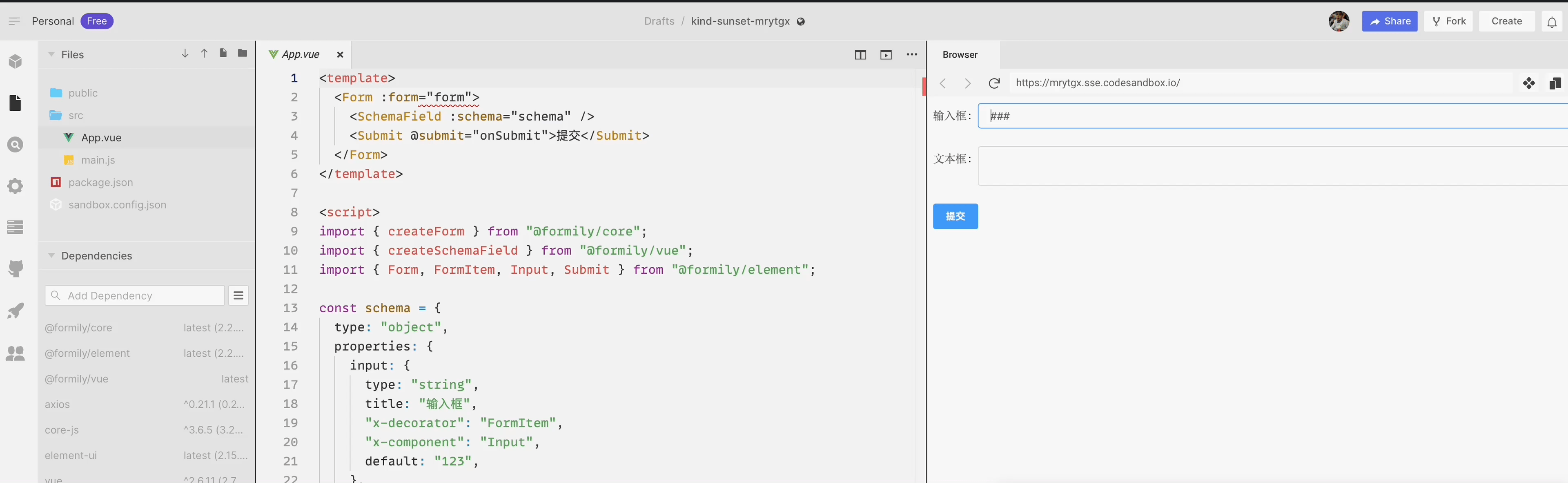
Task: Open configuration files gear sidebar icon
Action: pyautogui.click(x=15, y=186)
